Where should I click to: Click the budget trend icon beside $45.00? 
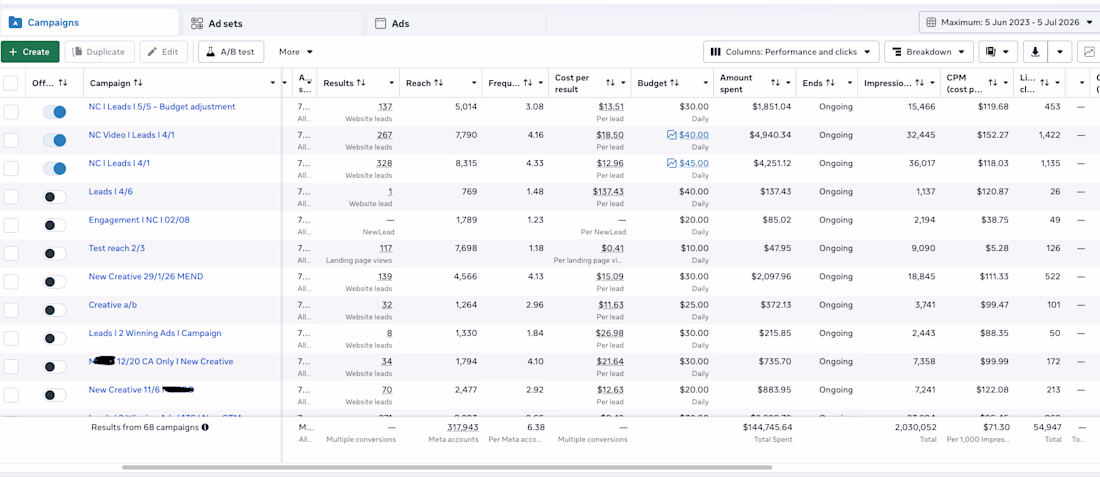(x=671, y=163)
